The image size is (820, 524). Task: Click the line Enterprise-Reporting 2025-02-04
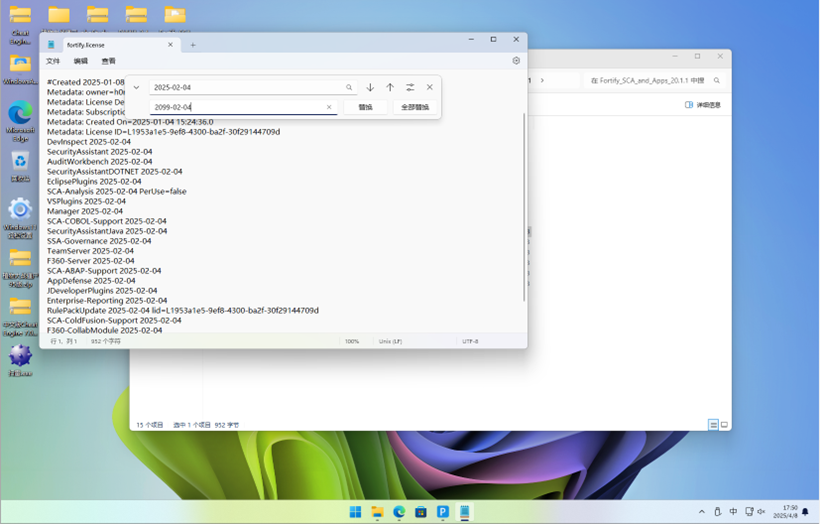[107, 301]
